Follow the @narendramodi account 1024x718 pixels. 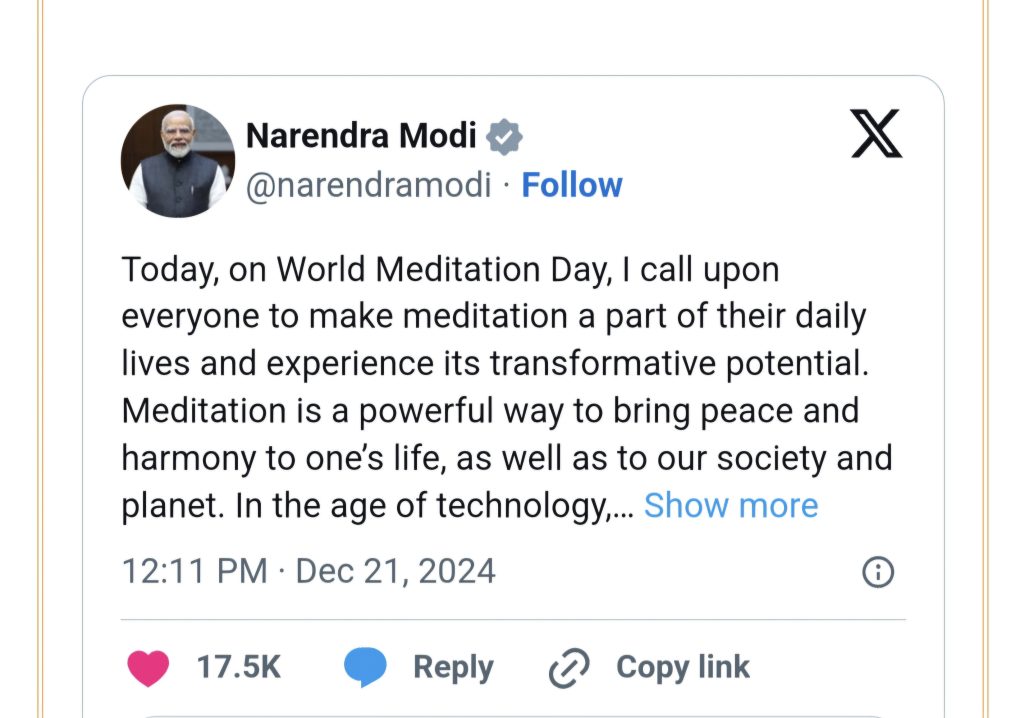coord(572,185)
